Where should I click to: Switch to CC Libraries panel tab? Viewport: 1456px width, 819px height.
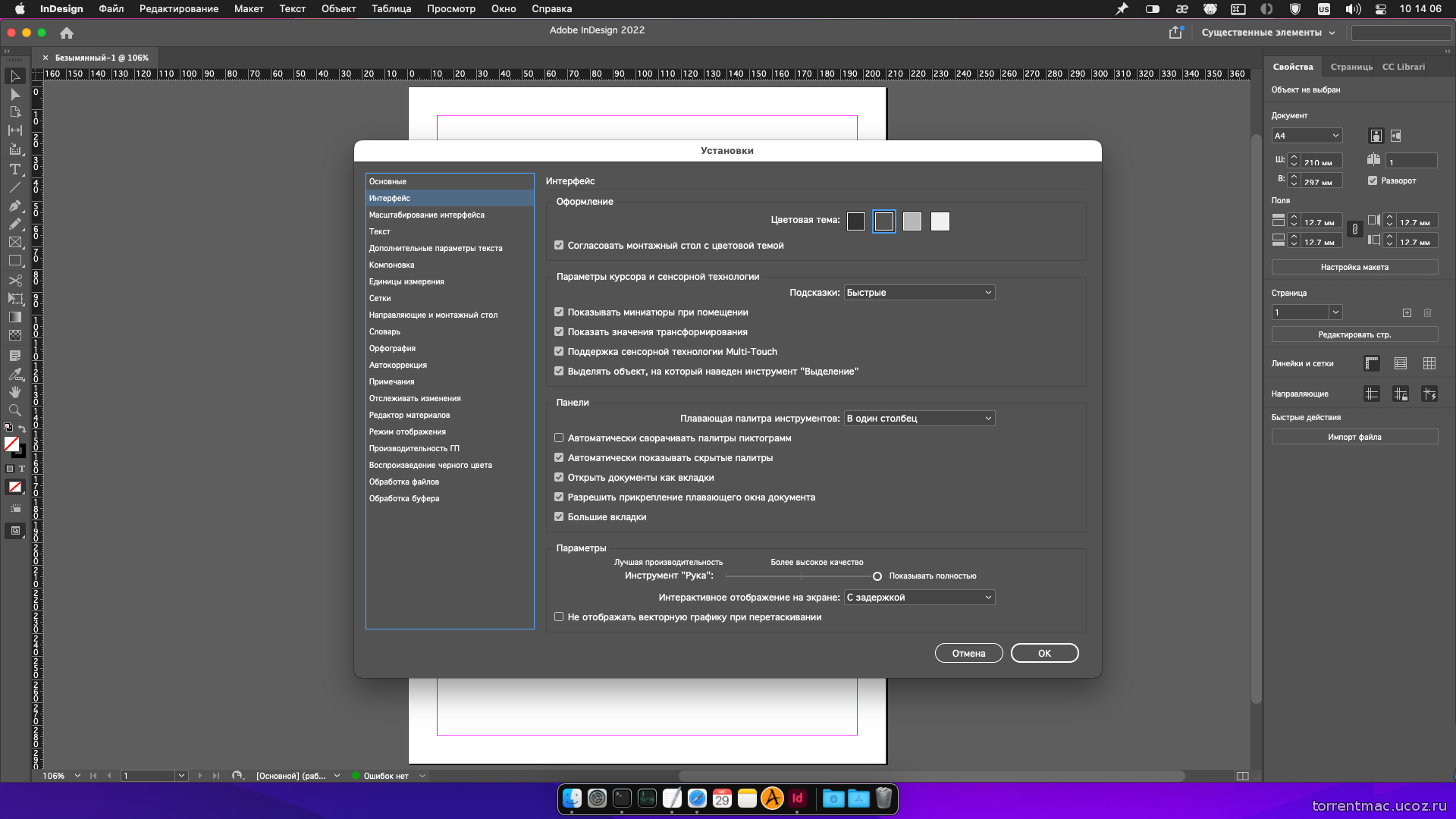[1403, 67]
